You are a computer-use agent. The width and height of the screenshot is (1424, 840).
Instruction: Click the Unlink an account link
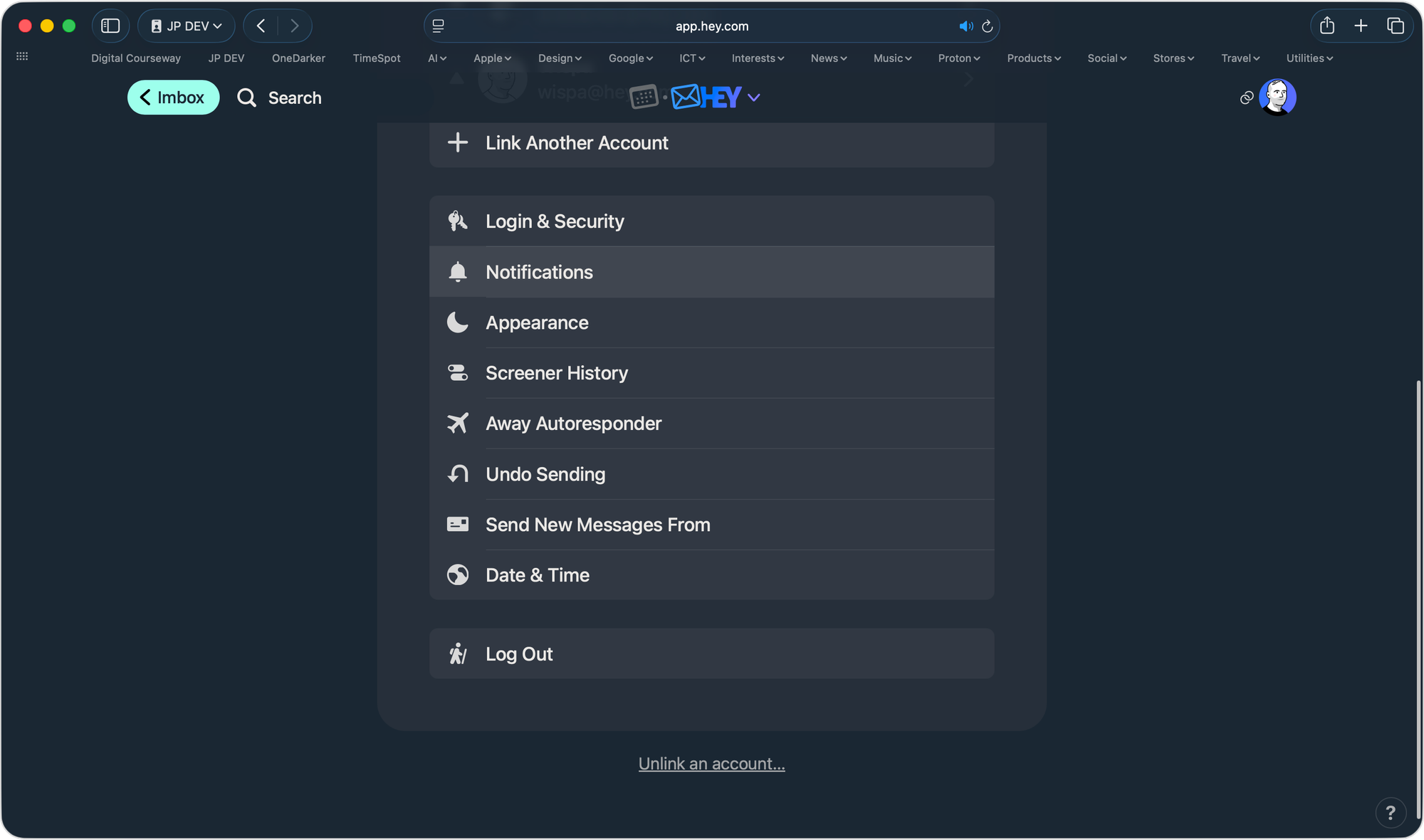711,764
